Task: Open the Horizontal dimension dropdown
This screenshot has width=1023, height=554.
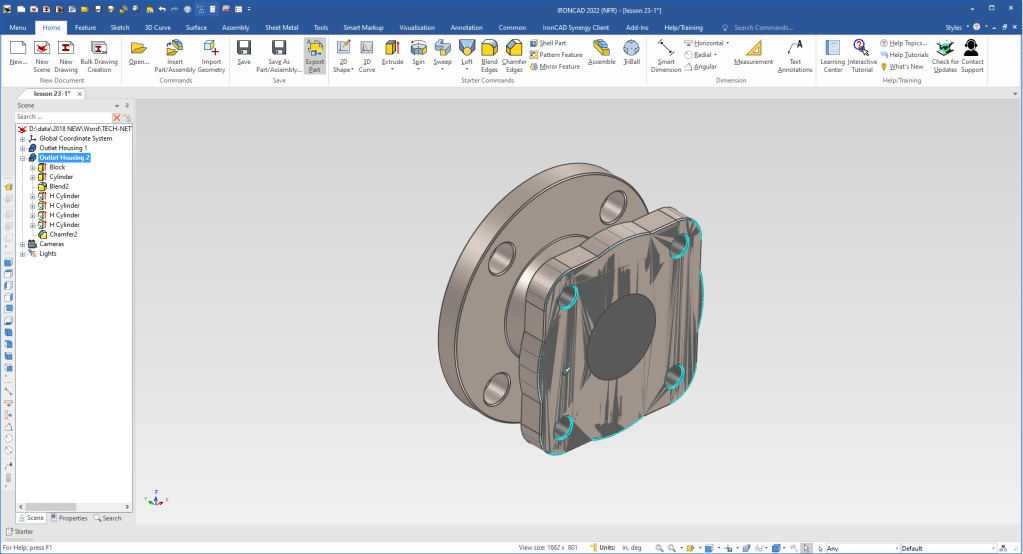Action: pyautogui.click(x=728, y=43)
